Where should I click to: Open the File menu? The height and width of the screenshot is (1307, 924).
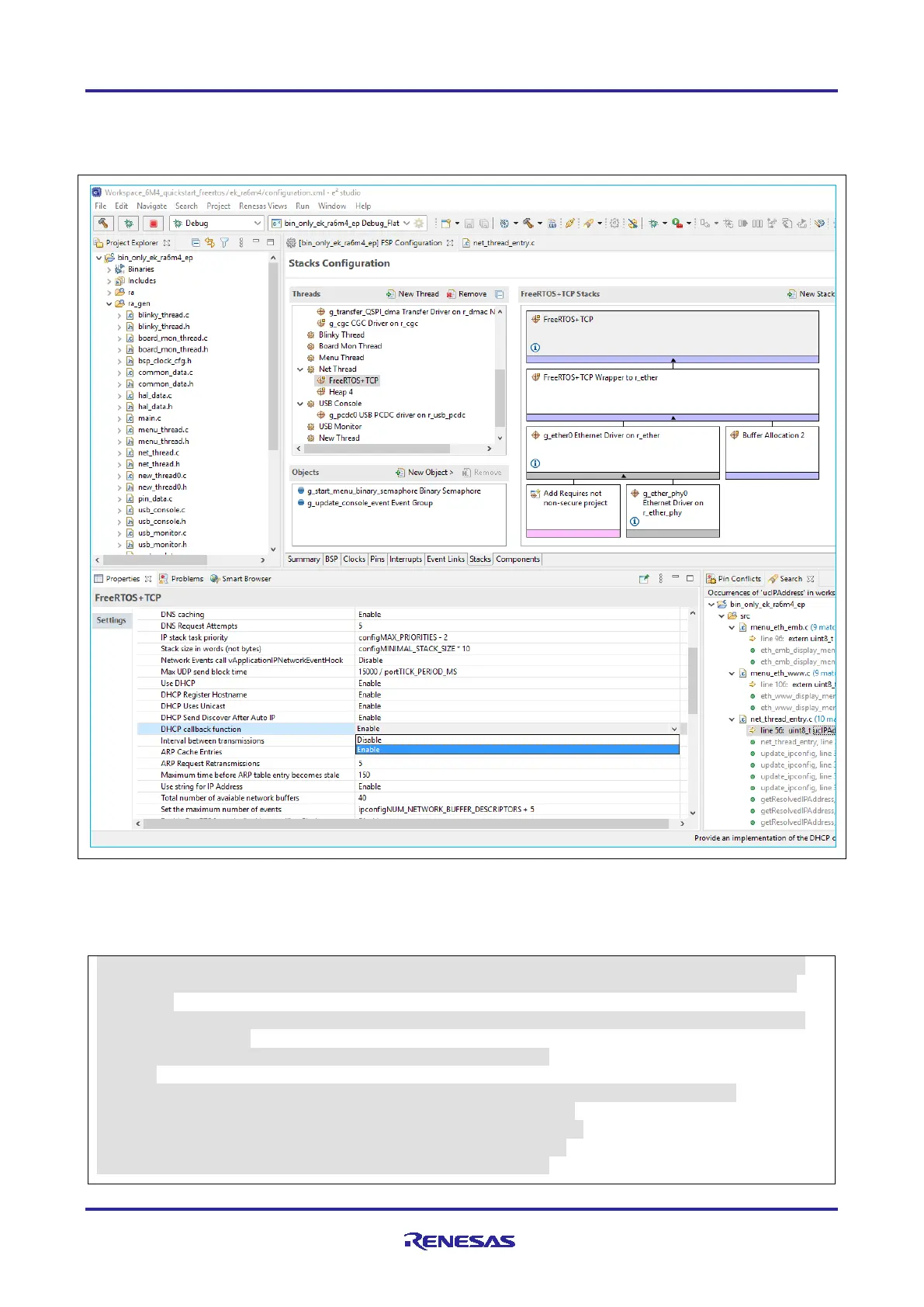(x=101, y=206)
